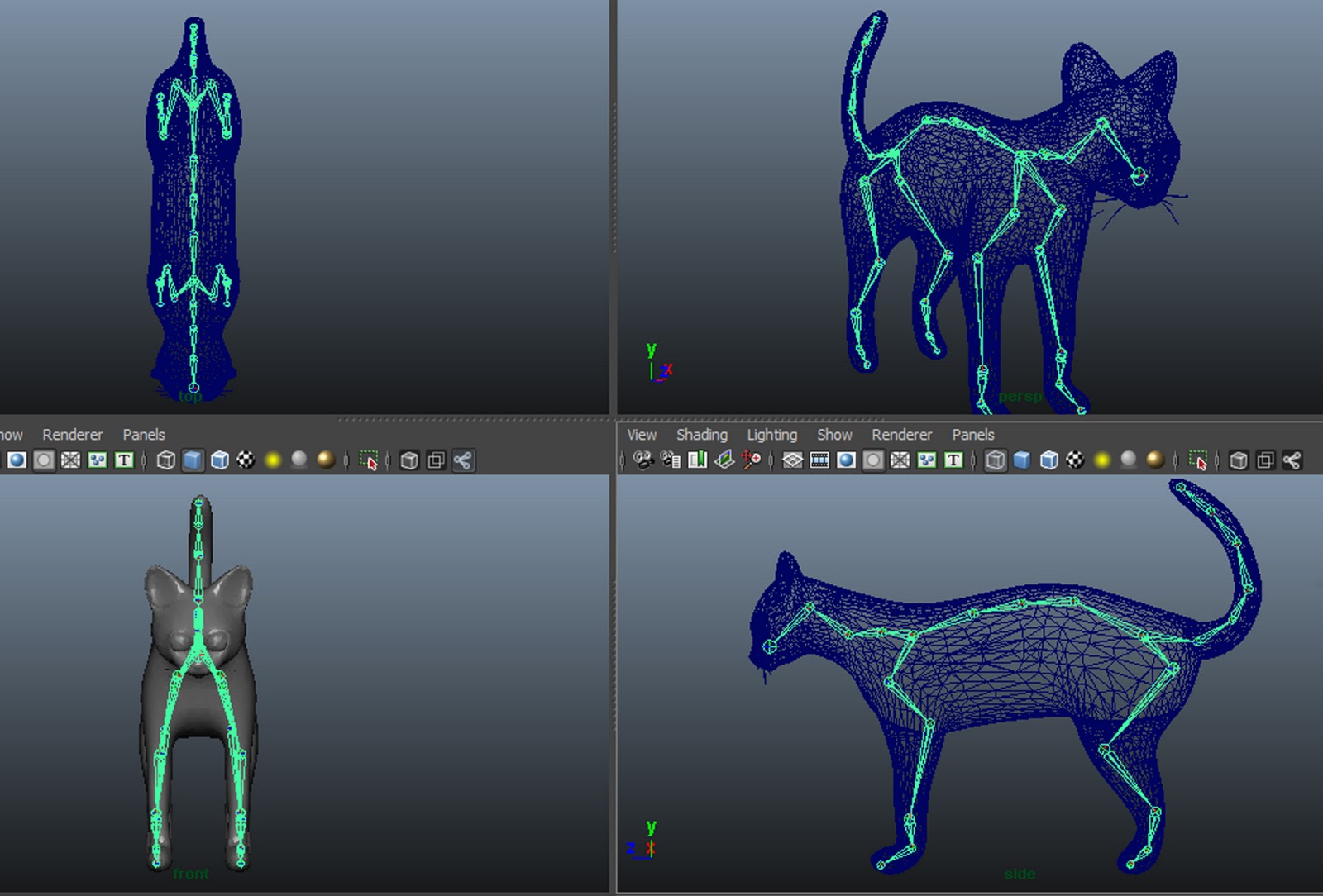Toggle safe title display with T icon
Viewport: 1323px width, 896px height.
[951, 460]
